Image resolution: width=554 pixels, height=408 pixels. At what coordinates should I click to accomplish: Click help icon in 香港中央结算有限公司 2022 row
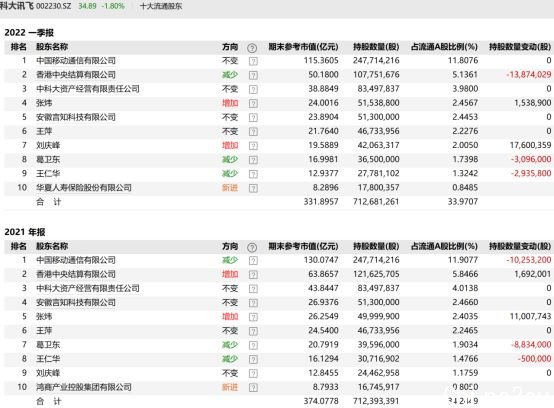(x=253, y=75)
